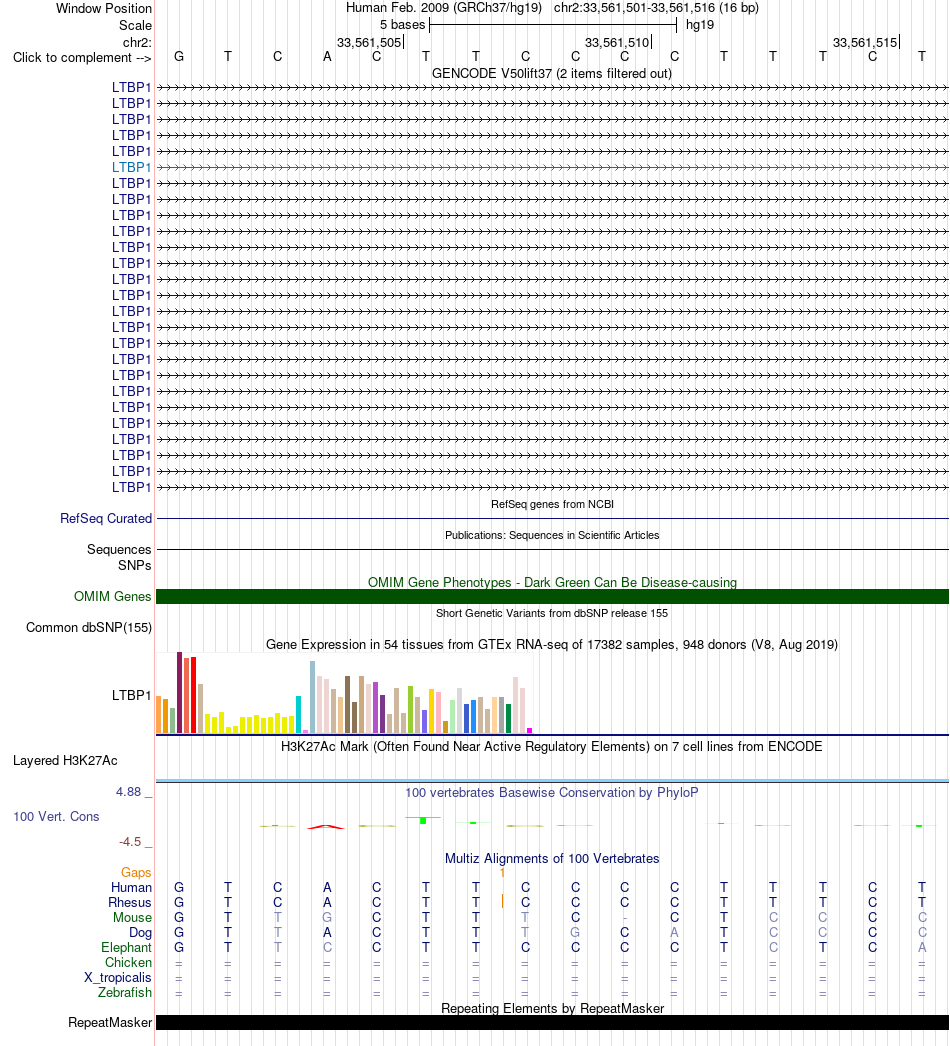Click the 'RefSeq genes from NCBI' title
The width and height of the screenshot is (950, 1046).
tap(552, 504)
